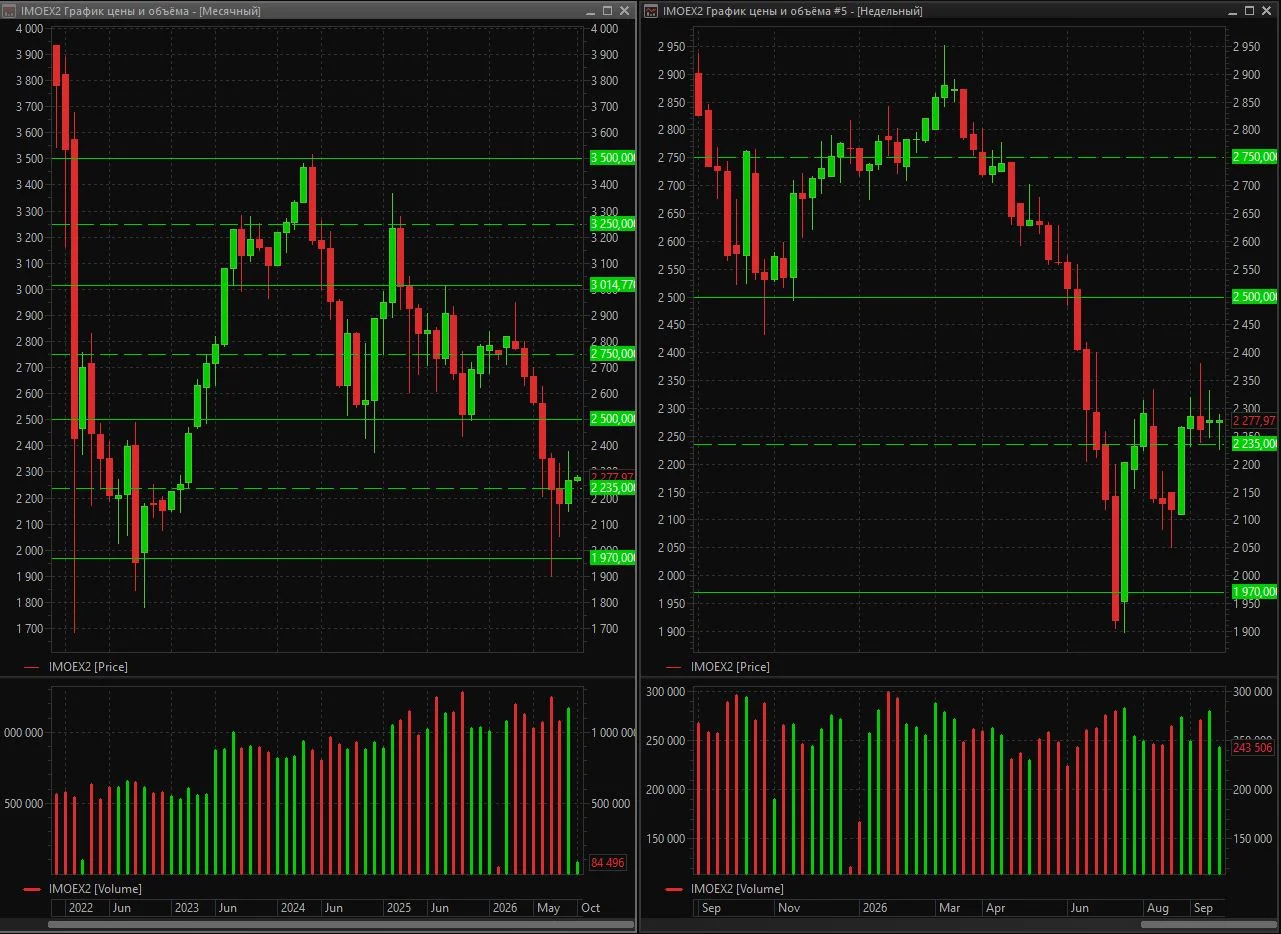
Task: Click the 2 235,00 level label in the weekly chart
Action: [x=1254, y=443]
